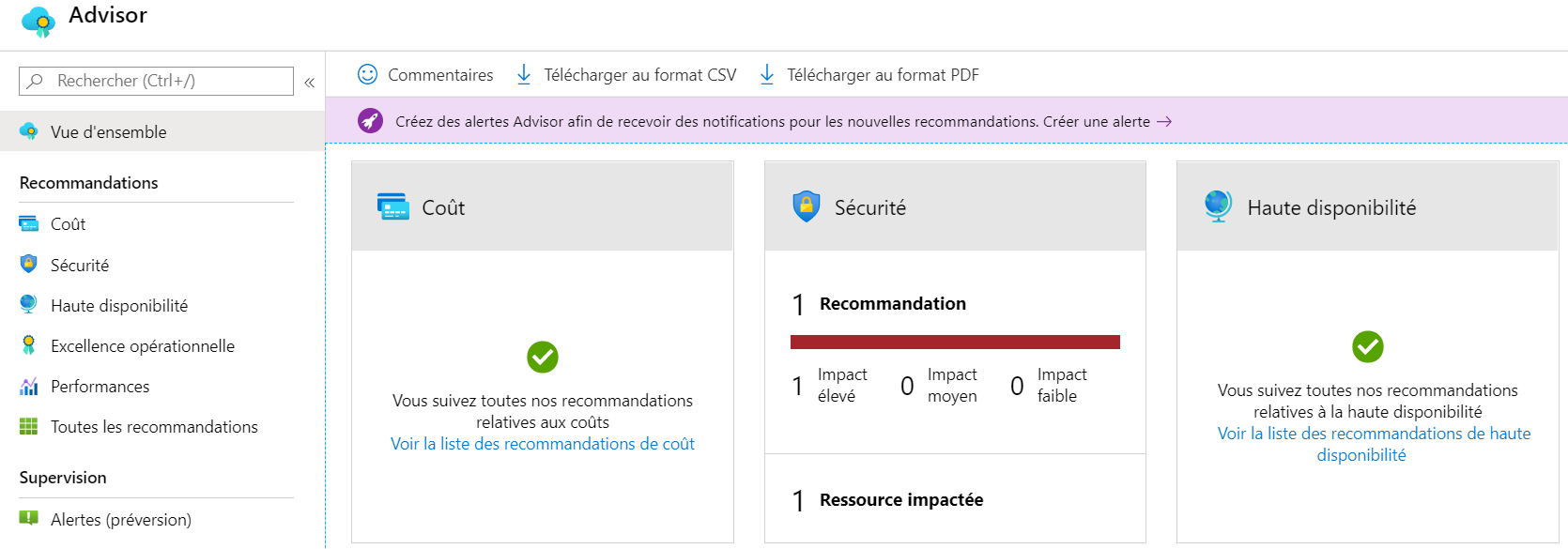Open the Sécurité card header

(955, 206)
